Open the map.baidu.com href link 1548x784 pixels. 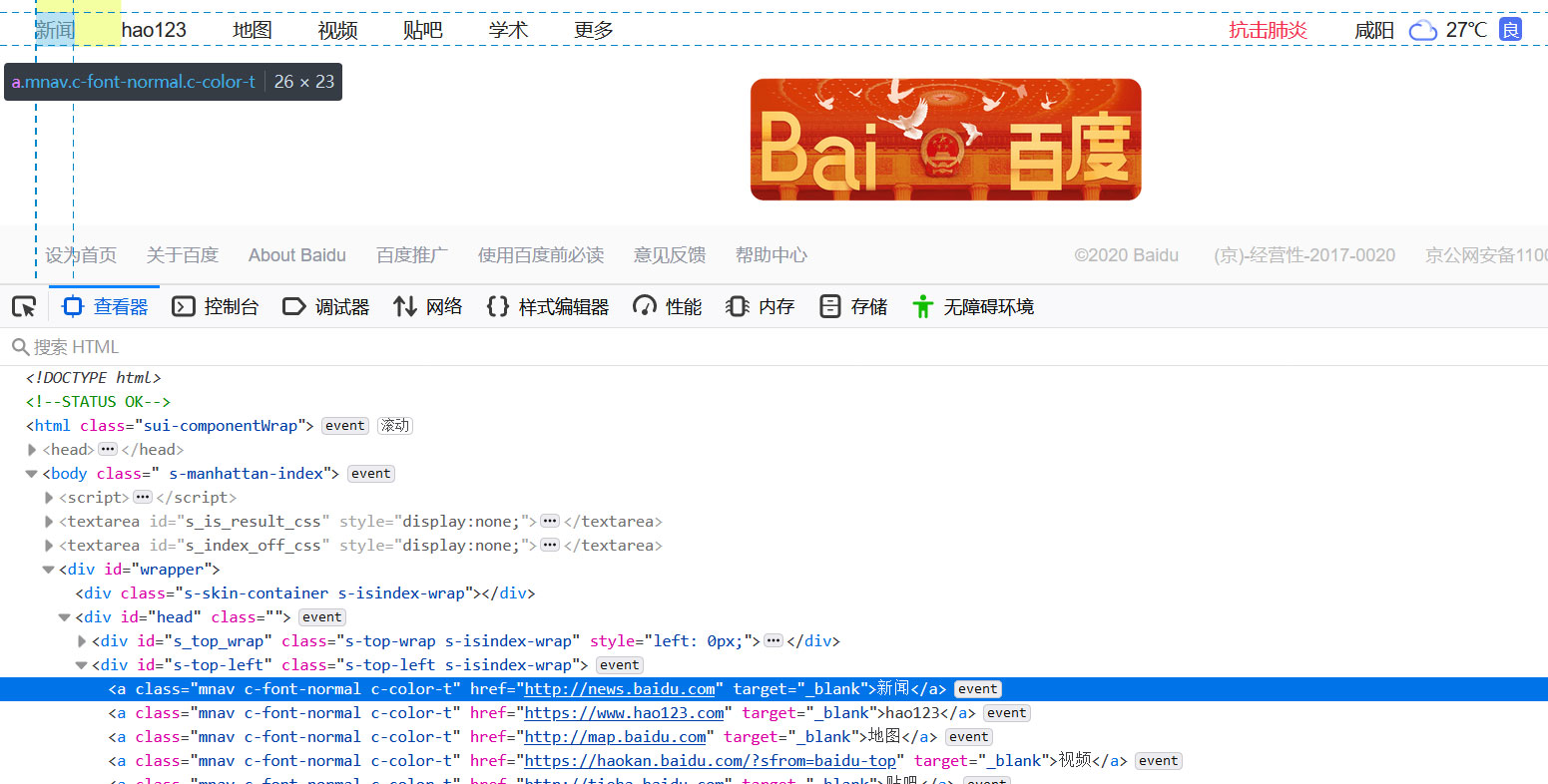616,737
